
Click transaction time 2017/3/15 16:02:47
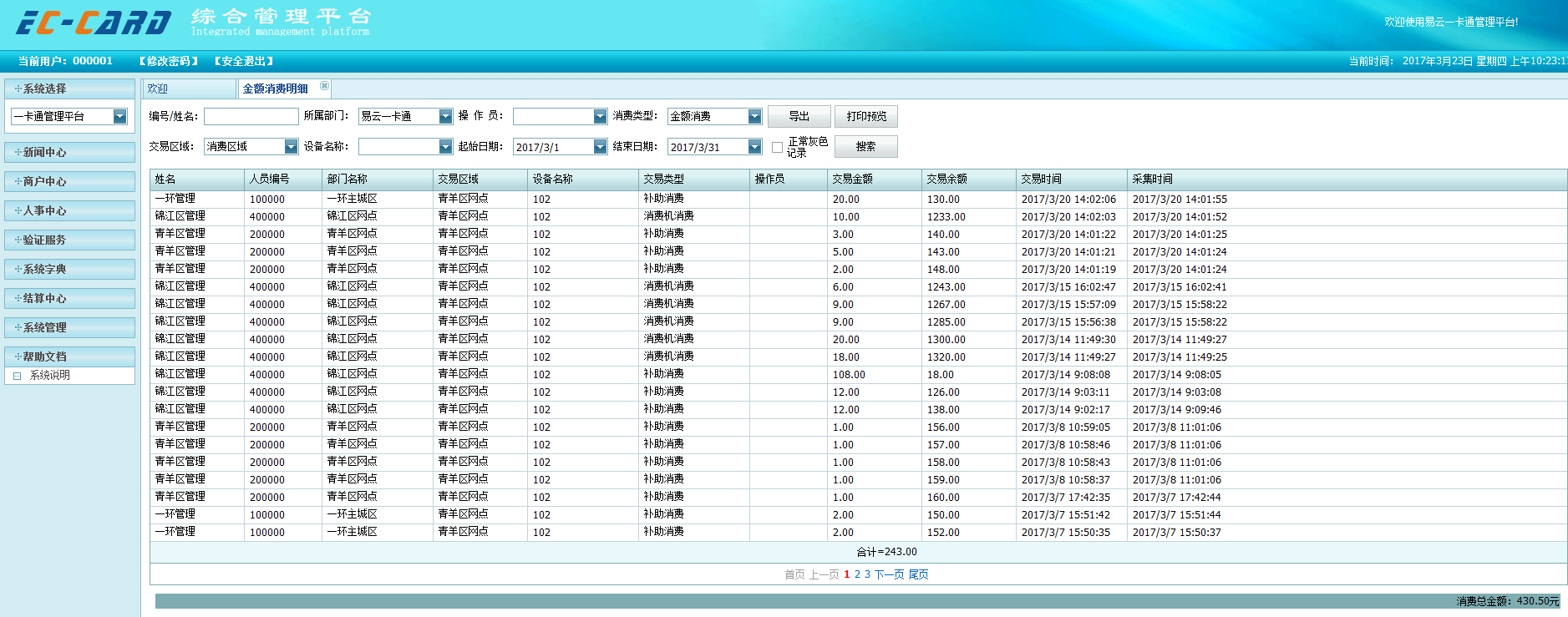1068,287
